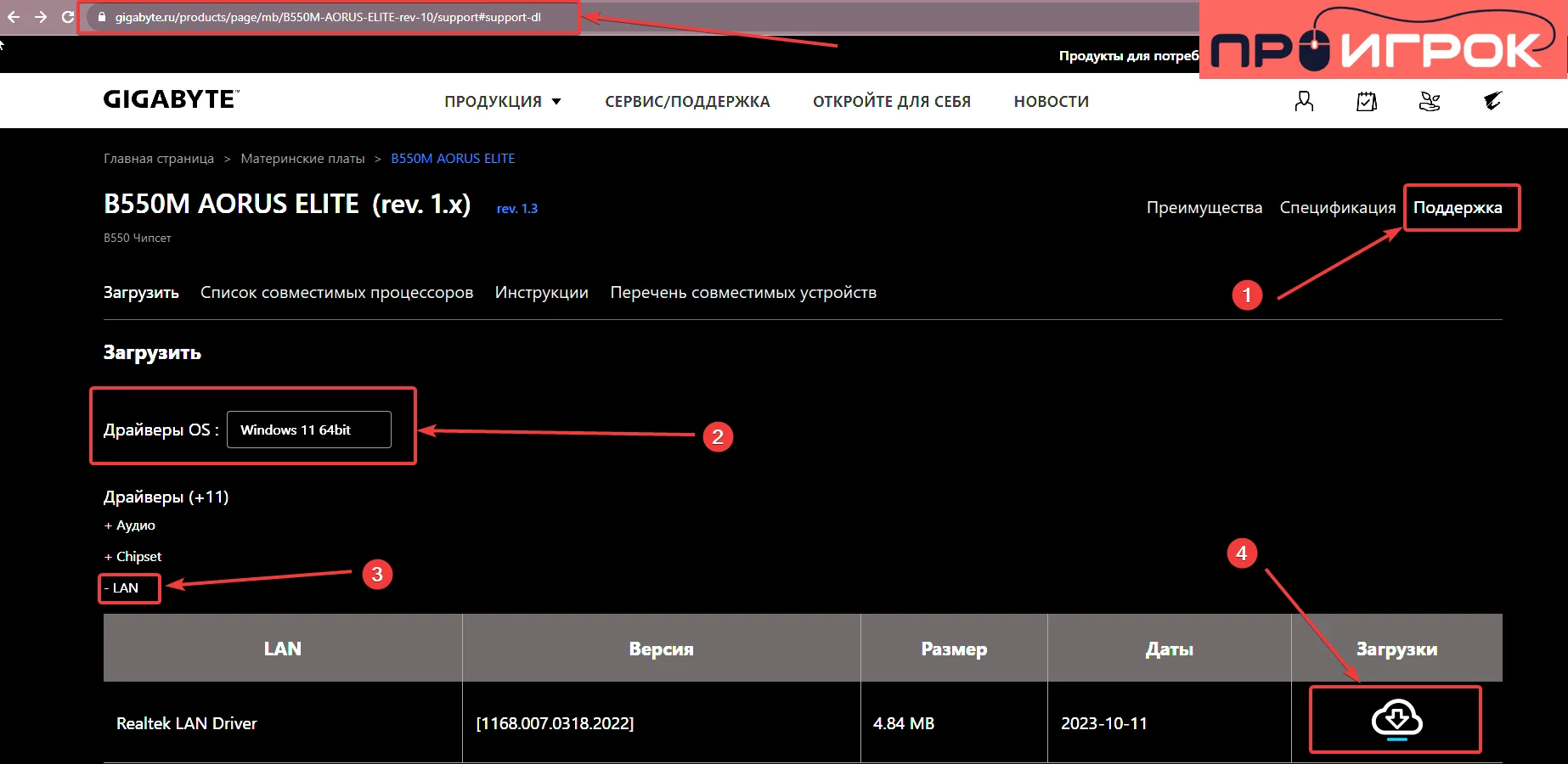Switch to the Поддержка tab
The height and width of the screenshot is (764, 1568).
click(1458, 208)
